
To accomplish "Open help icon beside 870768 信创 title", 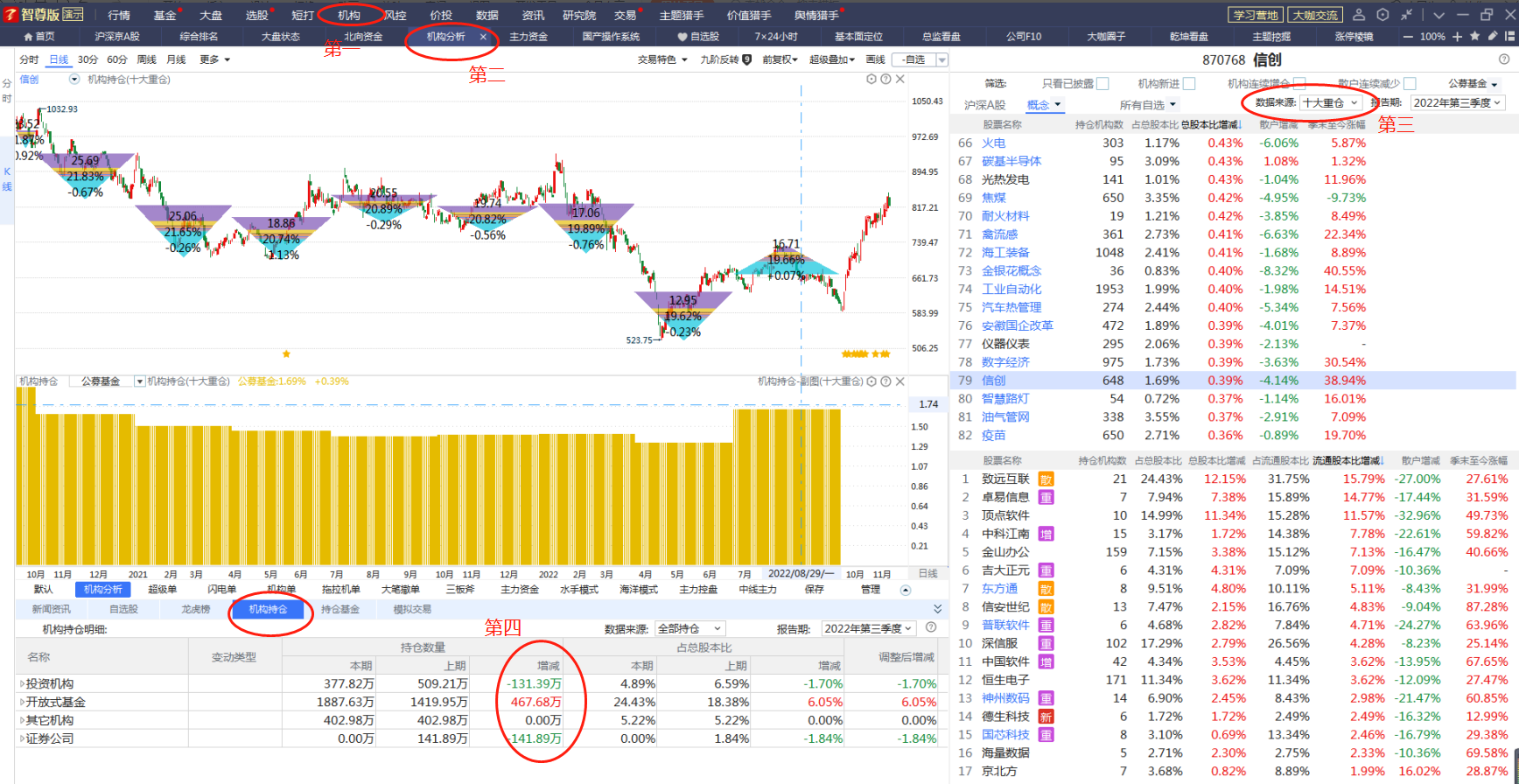I will point(1504,59).
